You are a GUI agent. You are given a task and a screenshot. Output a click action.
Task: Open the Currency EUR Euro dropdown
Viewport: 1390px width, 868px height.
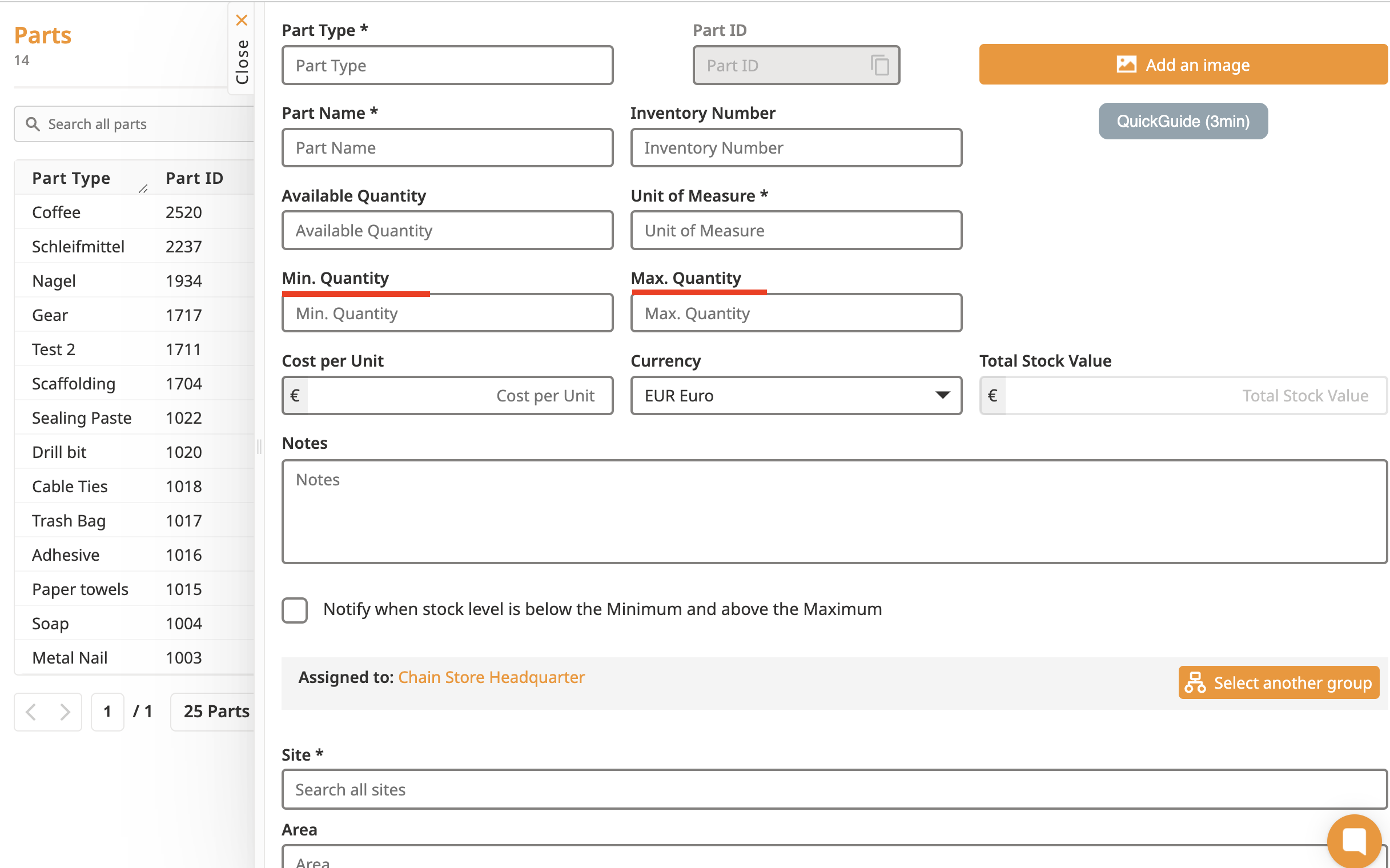coord(796,396)
